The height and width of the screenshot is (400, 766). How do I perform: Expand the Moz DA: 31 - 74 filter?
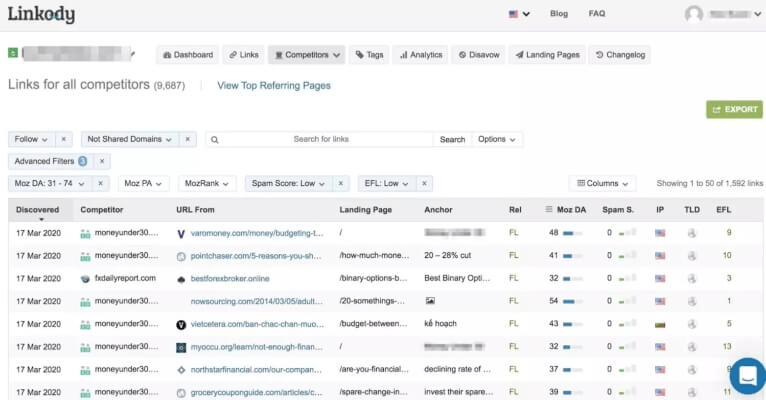tap(49, 184)
